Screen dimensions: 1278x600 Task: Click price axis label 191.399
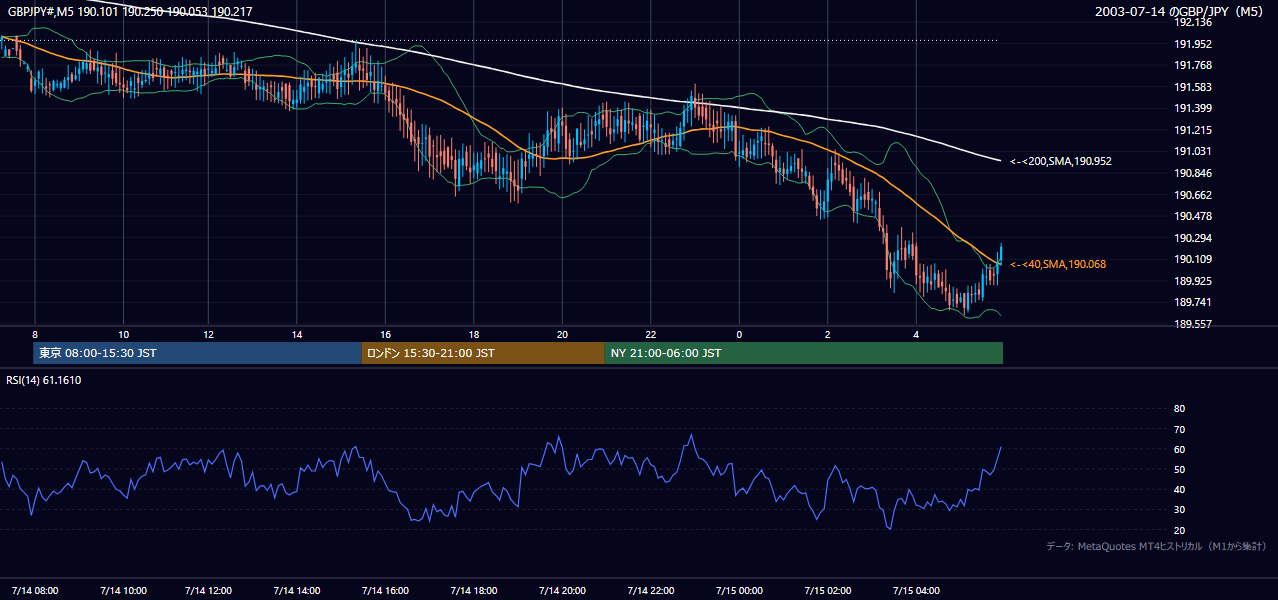[1193, 108]
